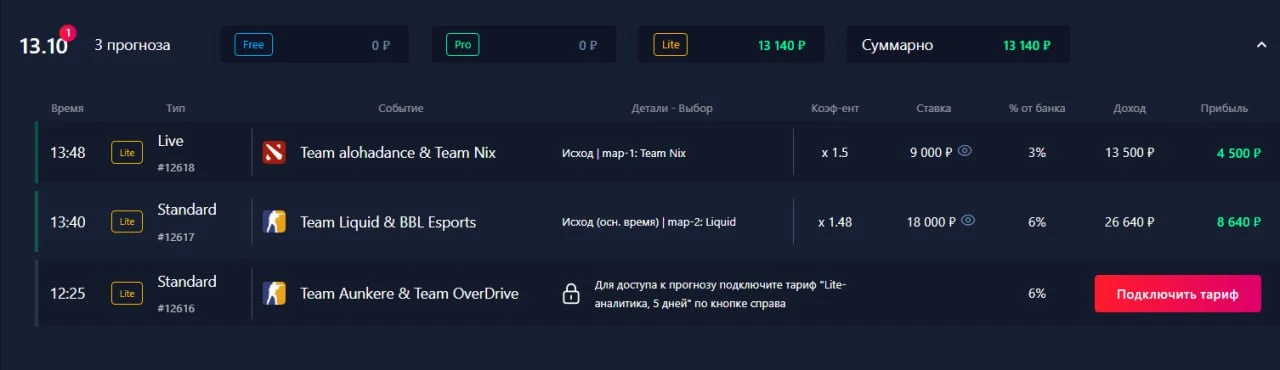
Task: Click the Прибыль column header
Action: (1225, 108)
